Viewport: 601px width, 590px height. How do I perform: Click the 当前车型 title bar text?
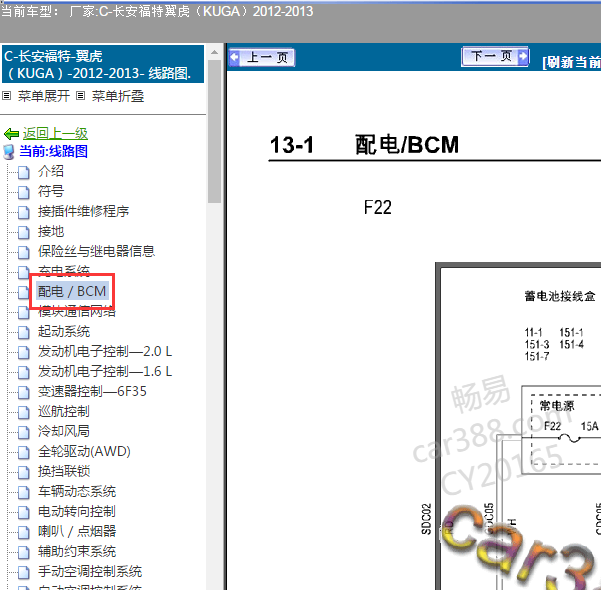coord(157,11)
